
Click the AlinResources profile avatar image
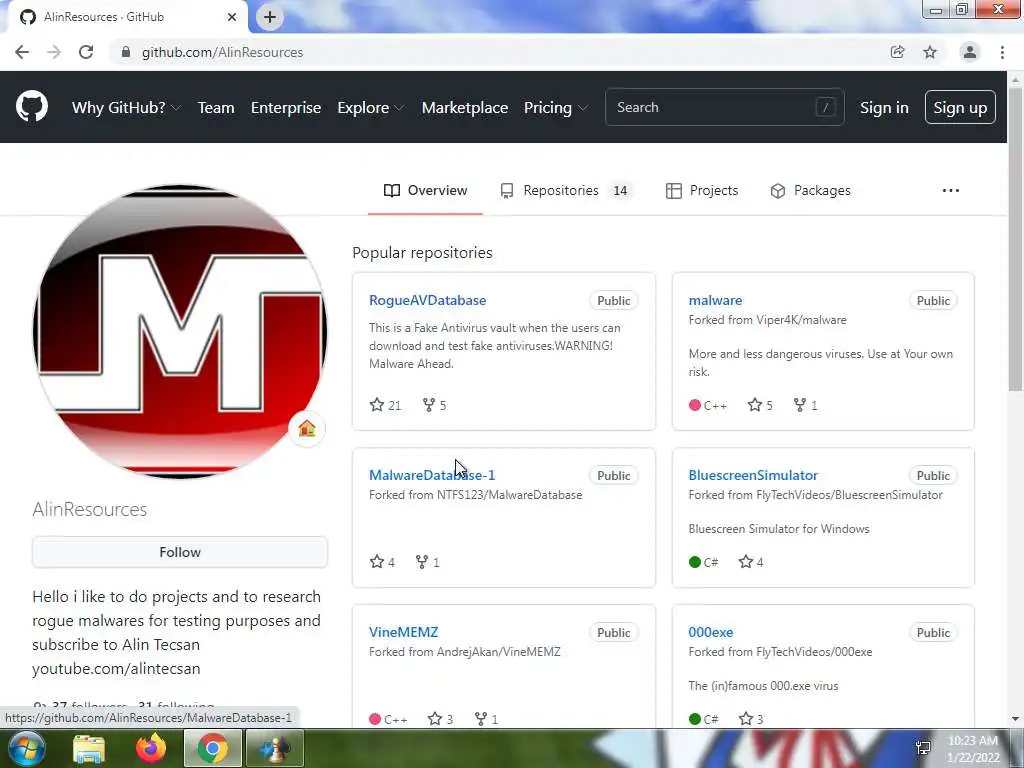tap(180, 332)
